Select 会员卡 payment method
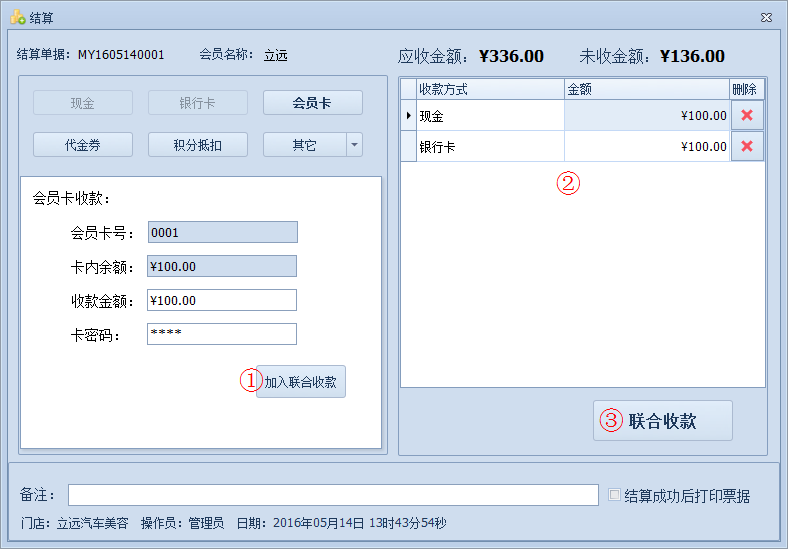Viewport: 788px width, 549px height. point(312,103)
